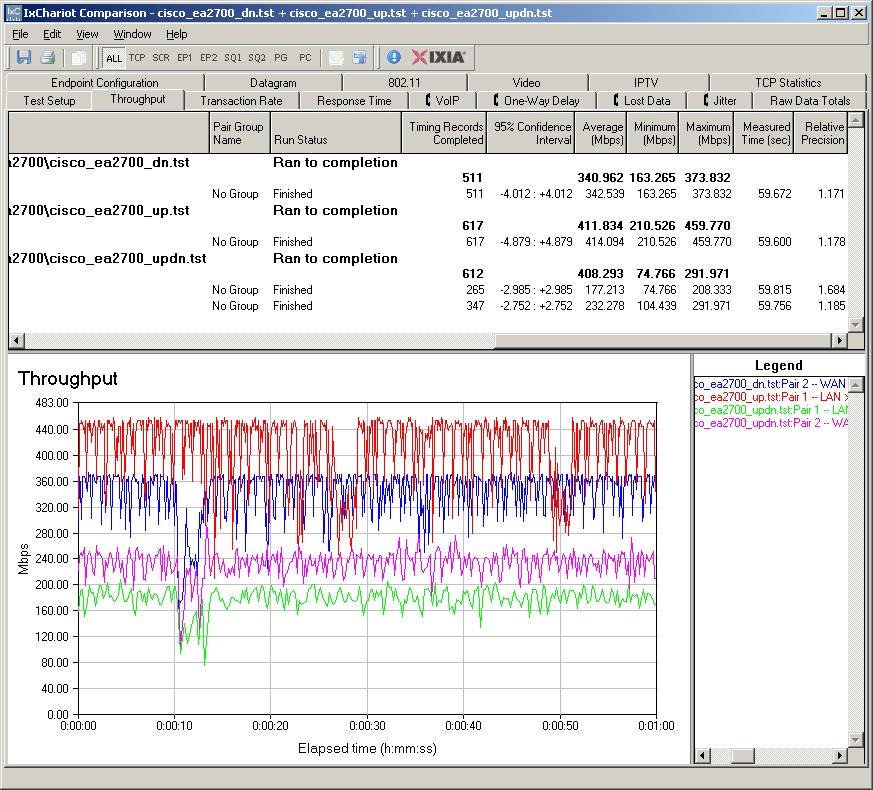Open the Help menu
The height and width of the screenshot is (790, 873).
[x=176, y=34]
